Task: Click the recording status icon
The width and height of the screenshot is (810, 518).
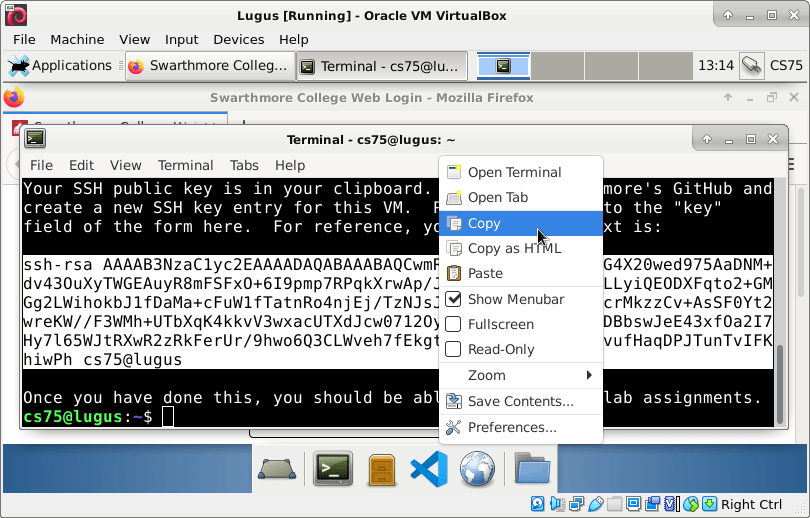Action: click(x=652, y=504)
